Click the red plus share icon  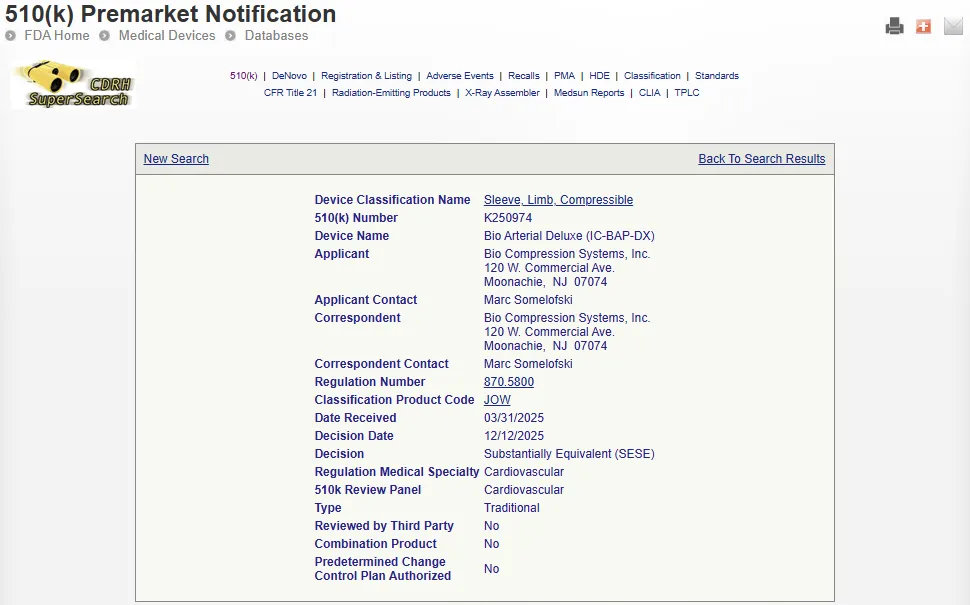click(x=924, y=26)
